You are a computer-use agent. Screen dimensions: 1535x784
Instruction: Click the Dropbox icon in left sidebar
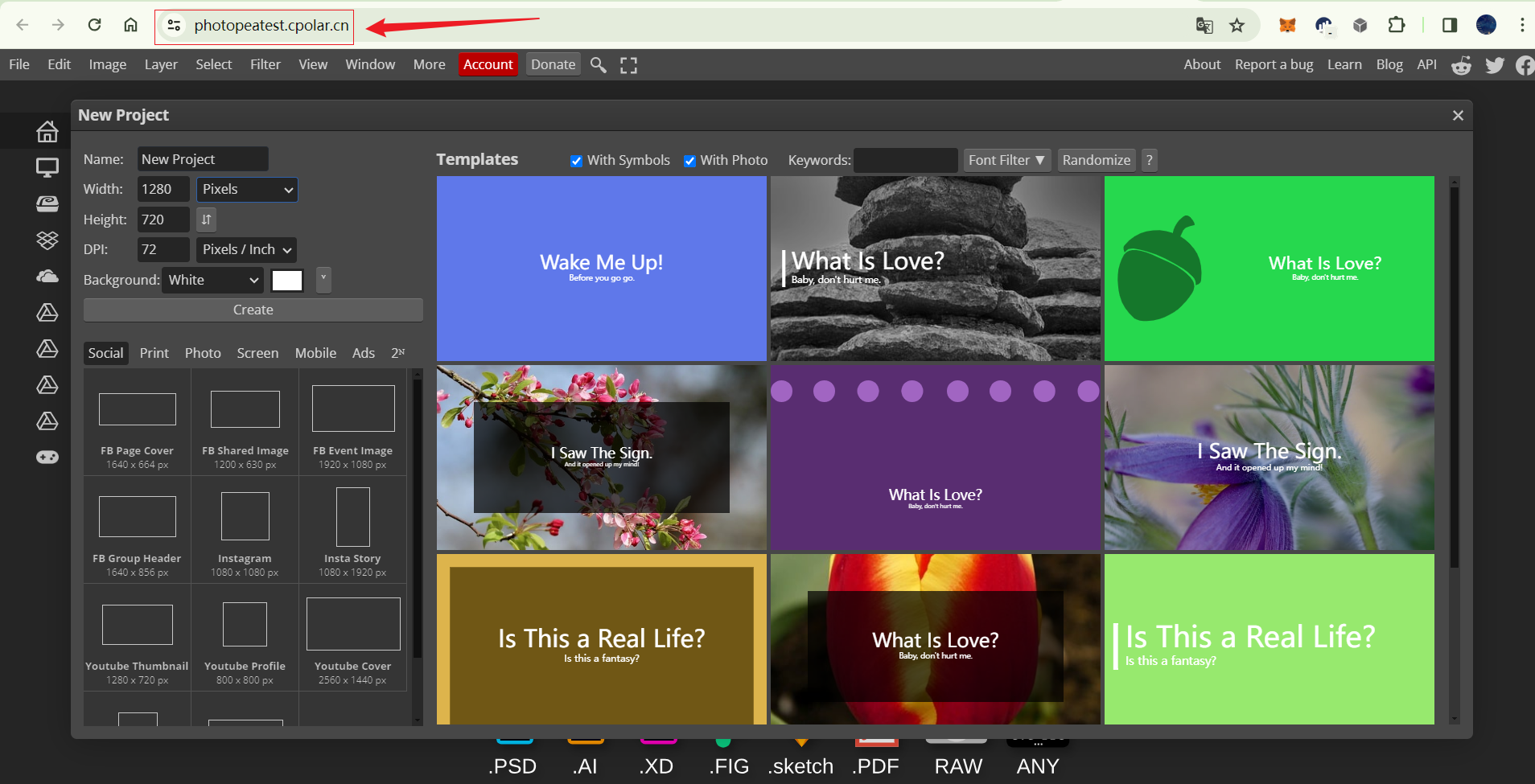pyautogui.click(x=47, y=240)
